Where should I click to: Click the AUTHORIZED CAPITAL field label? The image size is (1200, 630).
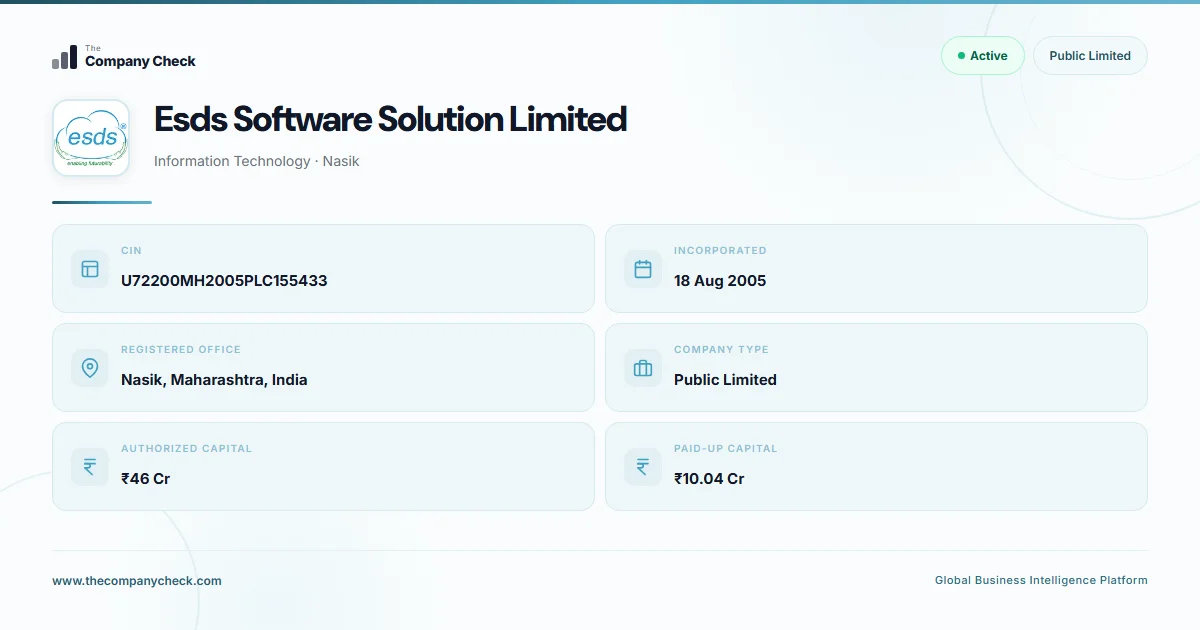(187, 449)
